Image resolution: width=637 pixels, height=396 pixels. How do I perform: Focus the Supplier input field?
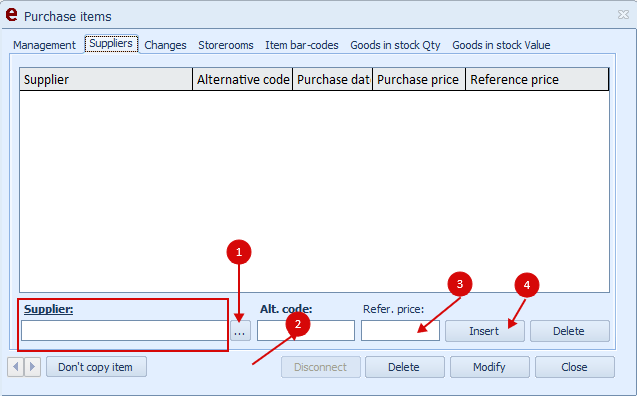click(124, 331)
